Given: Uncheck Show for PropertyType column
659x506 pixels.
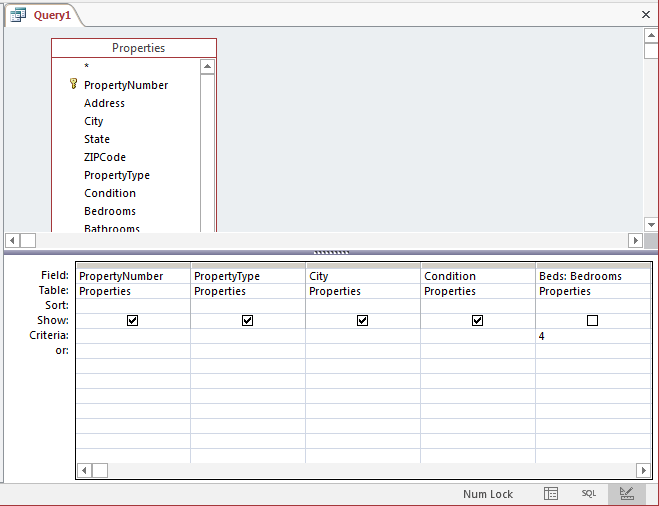Looking at the screenshot, I should click(248, 321).
